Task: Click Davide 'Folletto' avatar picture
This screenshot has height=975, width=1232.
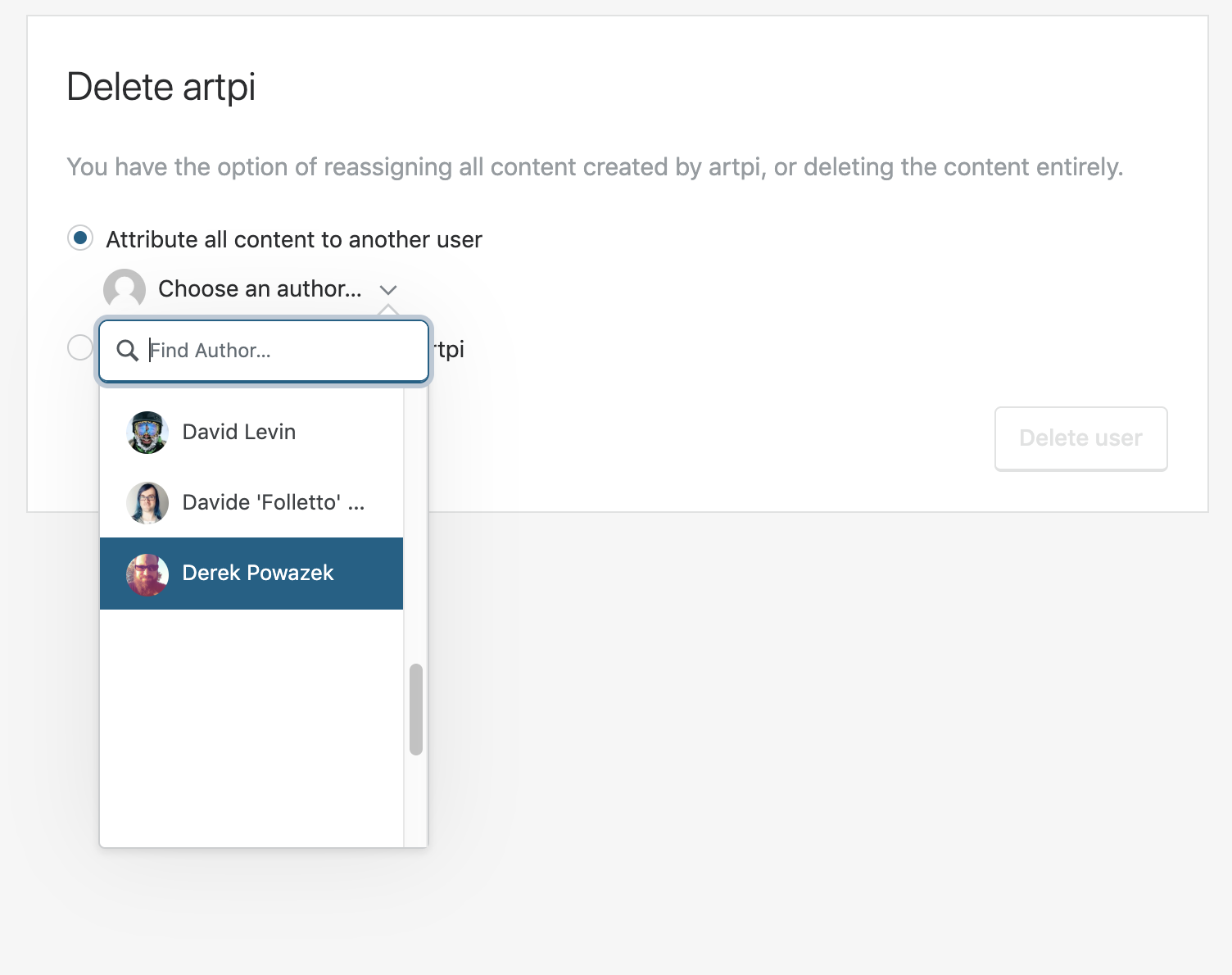Action: [147, 502]
